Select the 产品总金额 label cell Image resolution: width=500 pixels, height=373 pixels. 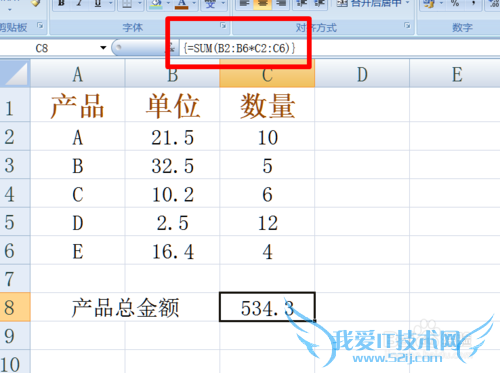125,307
